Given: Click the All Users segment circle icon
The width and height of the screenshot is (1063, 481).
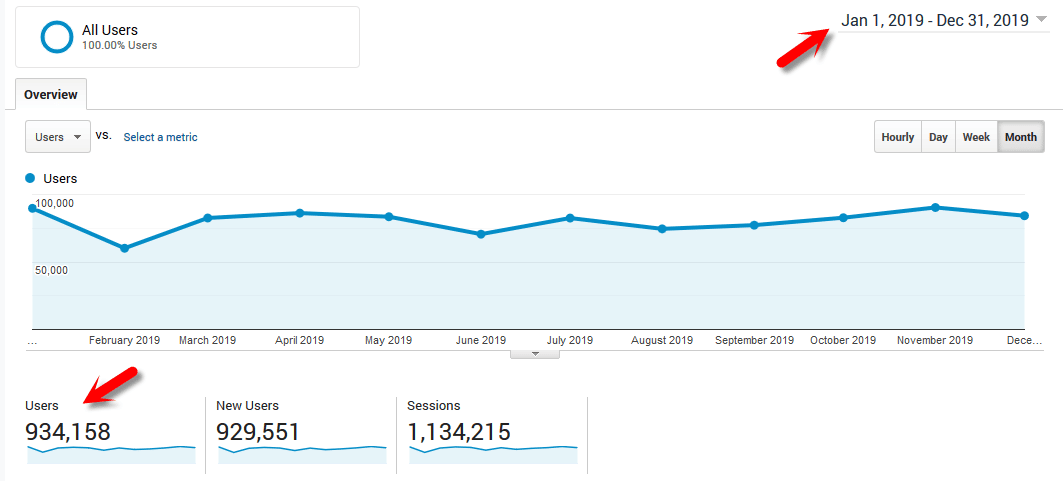Looking at the screenshot, I should pos(57,37).
